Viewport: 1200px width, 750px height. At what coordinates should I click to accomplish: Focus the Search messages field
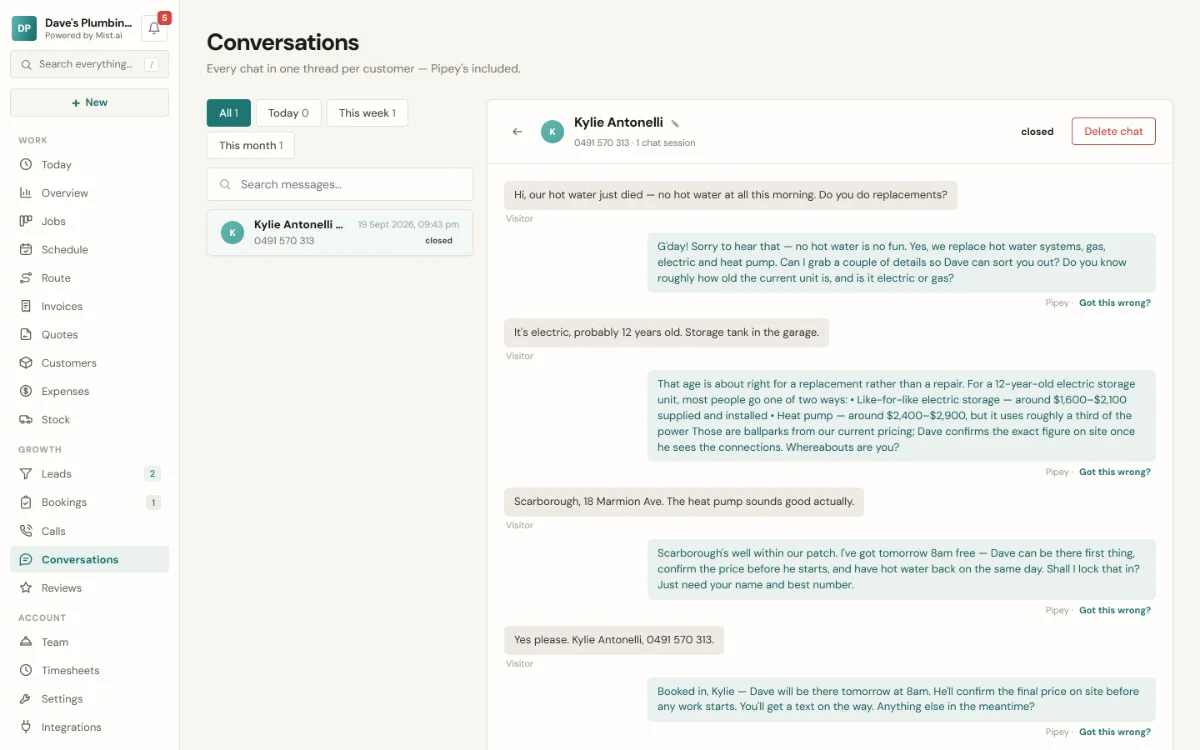(x=340, y=184)
